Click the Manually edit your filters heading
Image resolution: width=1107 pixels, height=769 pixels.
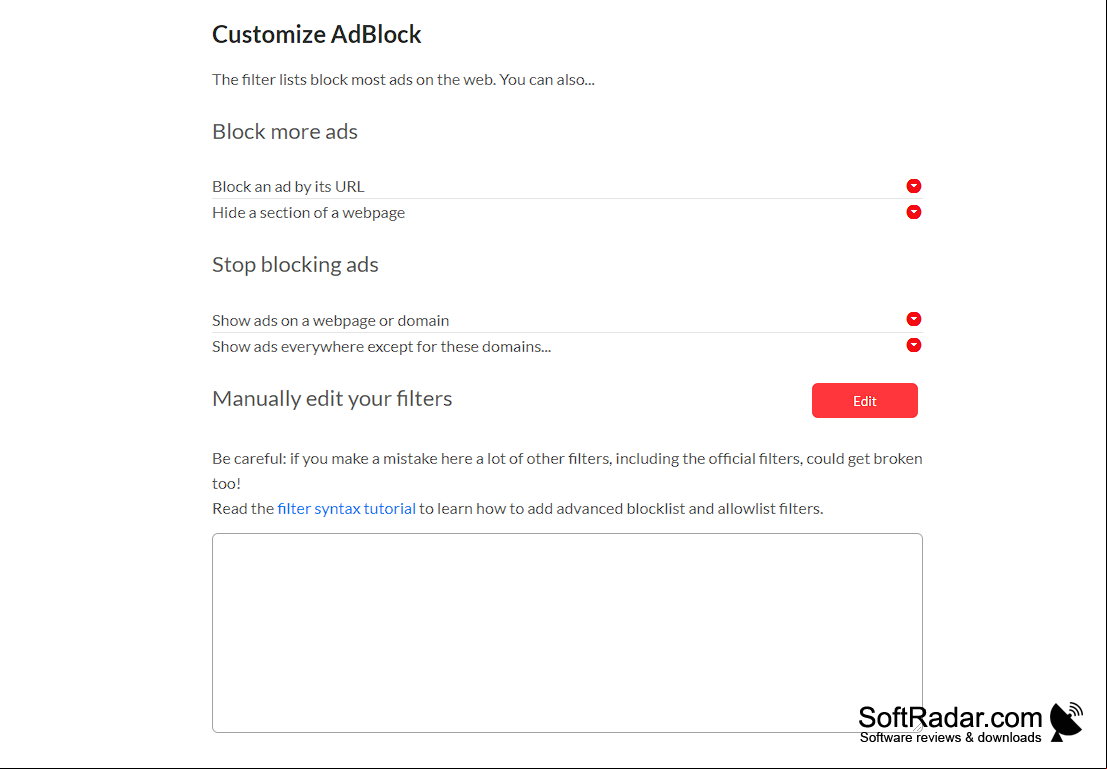[x=332, y=399]
